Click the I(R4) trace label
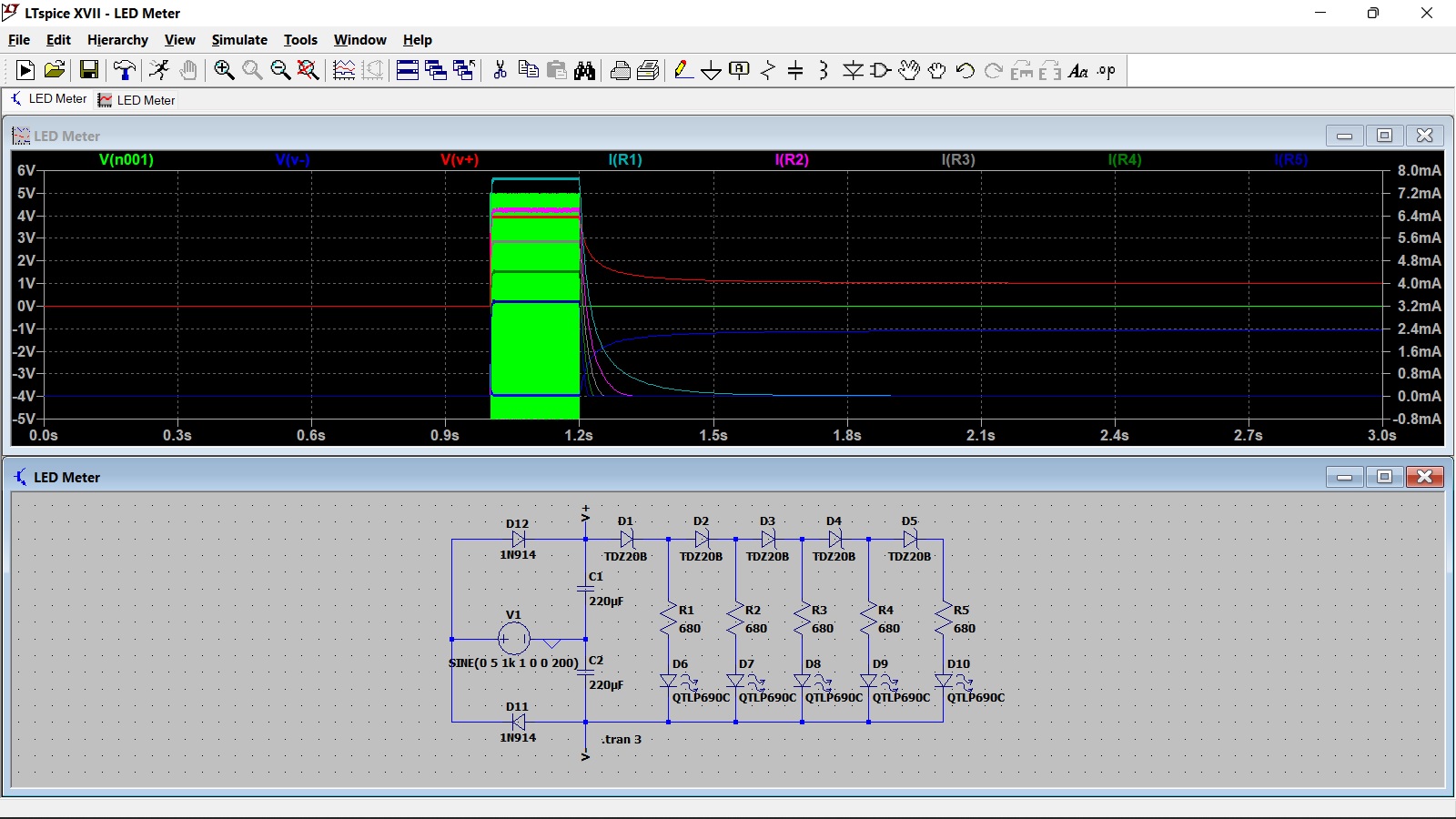 [x=1125, y=159]
